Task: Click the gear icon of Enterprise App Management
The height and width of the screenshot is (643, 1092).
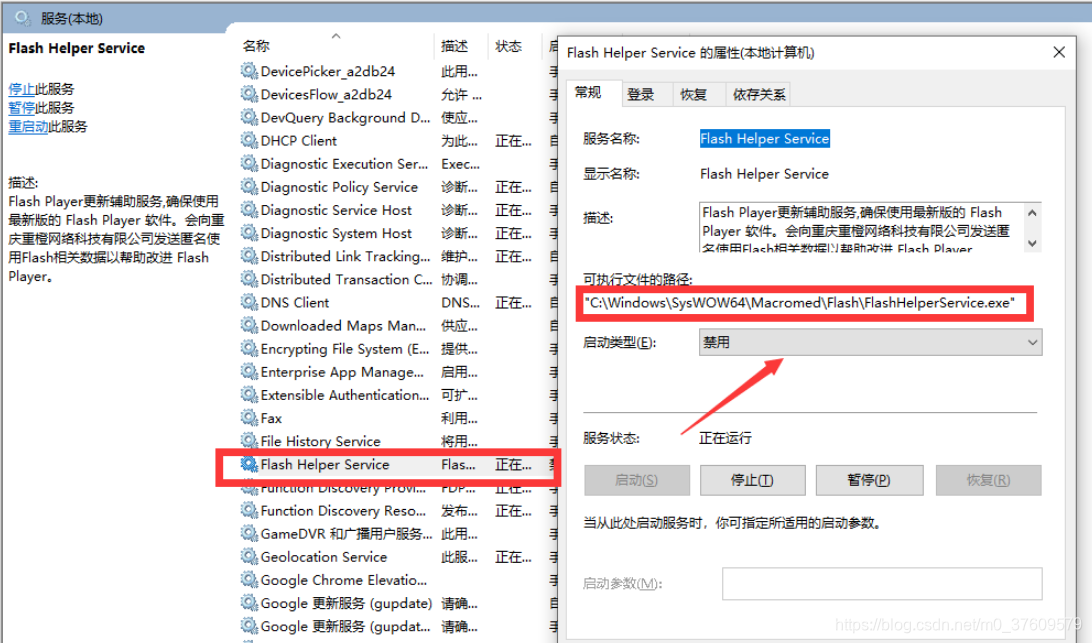Action: [249, 371]
